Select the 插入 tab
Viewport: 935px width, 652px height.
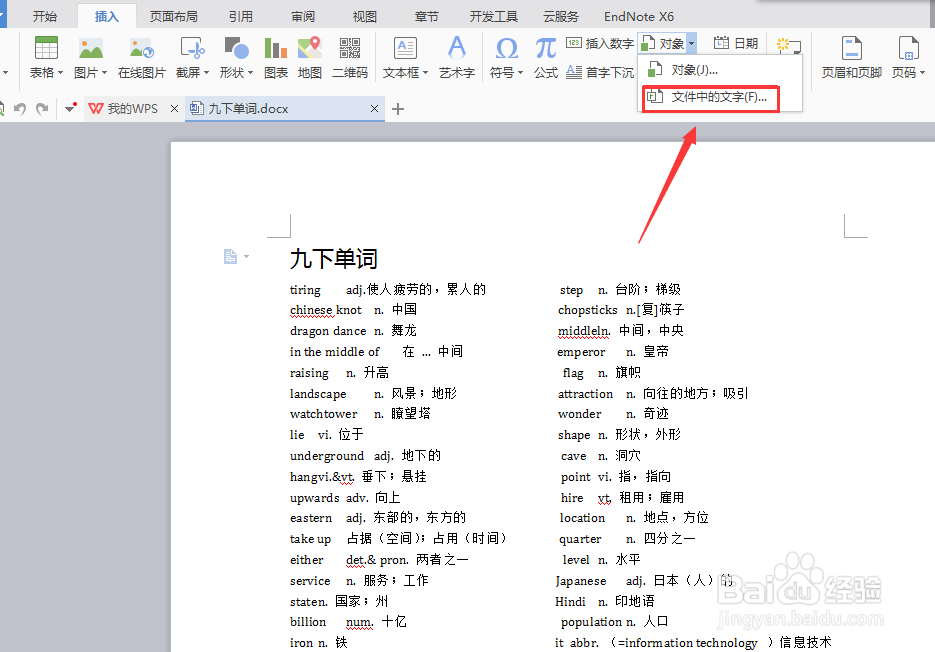tap(107, 16)
